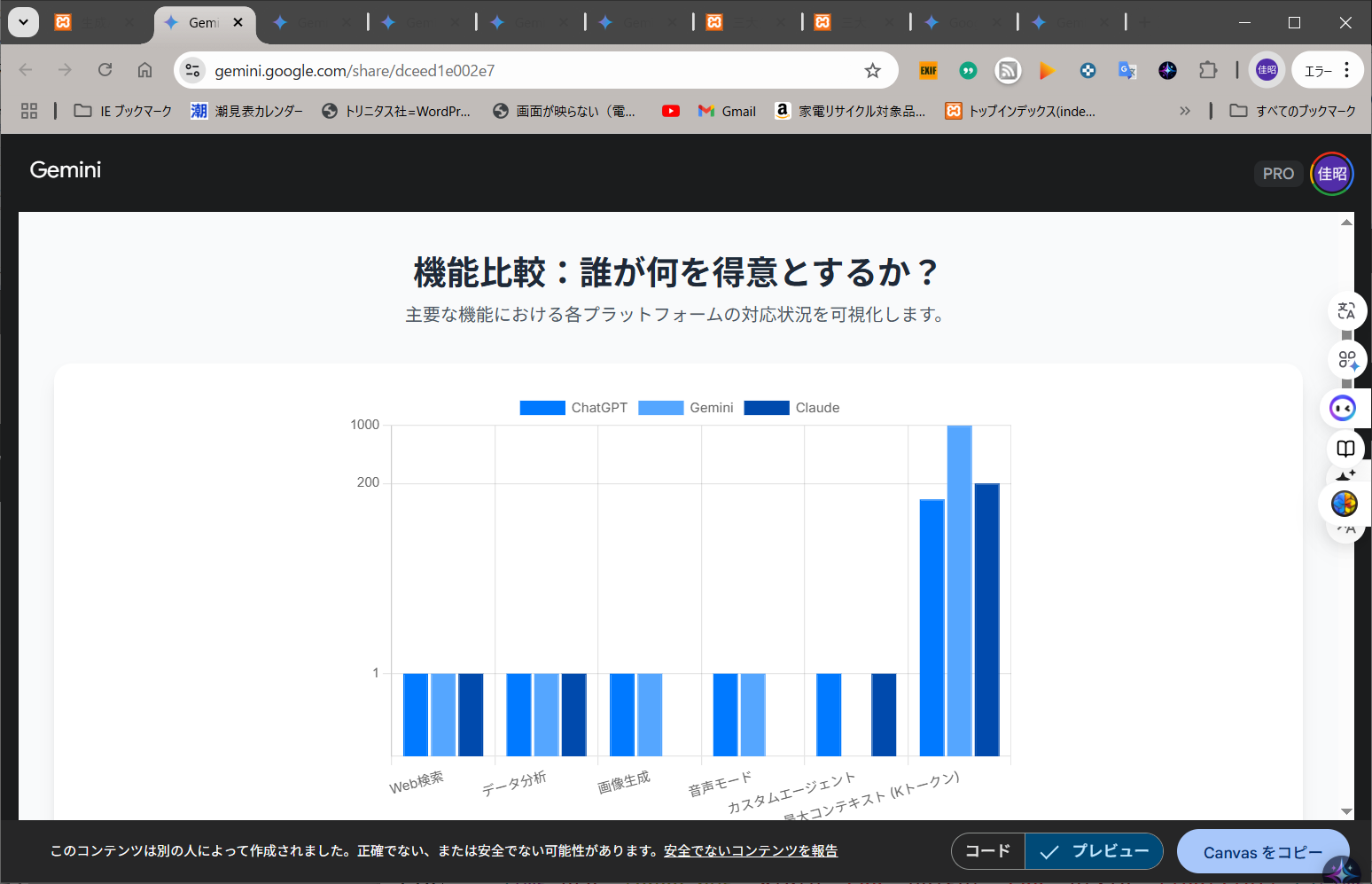Click the colorful brain icon on right edge

(1344, 504)
